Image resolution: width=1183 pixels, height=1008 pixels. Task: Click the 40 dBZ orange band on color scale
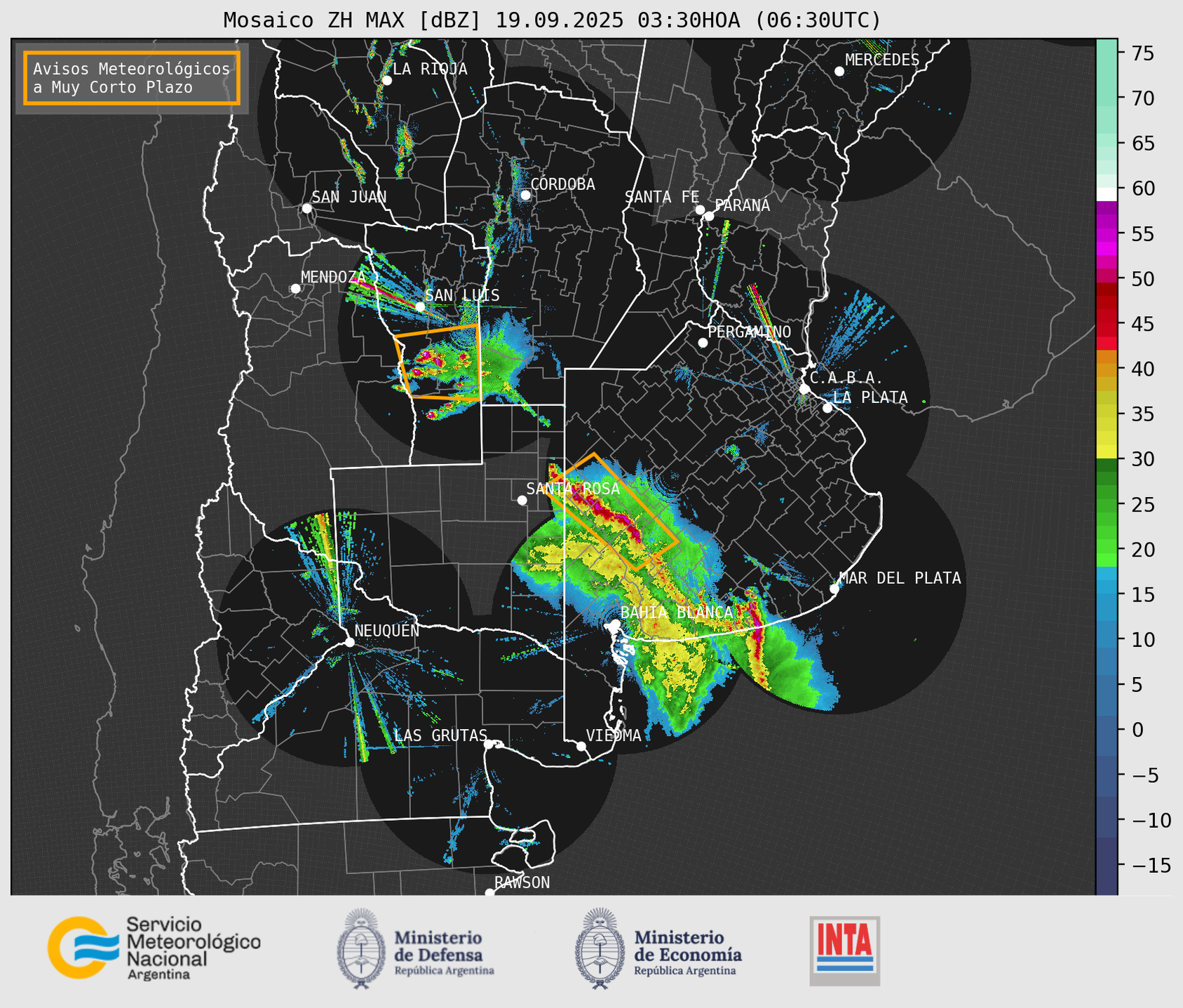pyautogui.click(x=1107, y=369)
